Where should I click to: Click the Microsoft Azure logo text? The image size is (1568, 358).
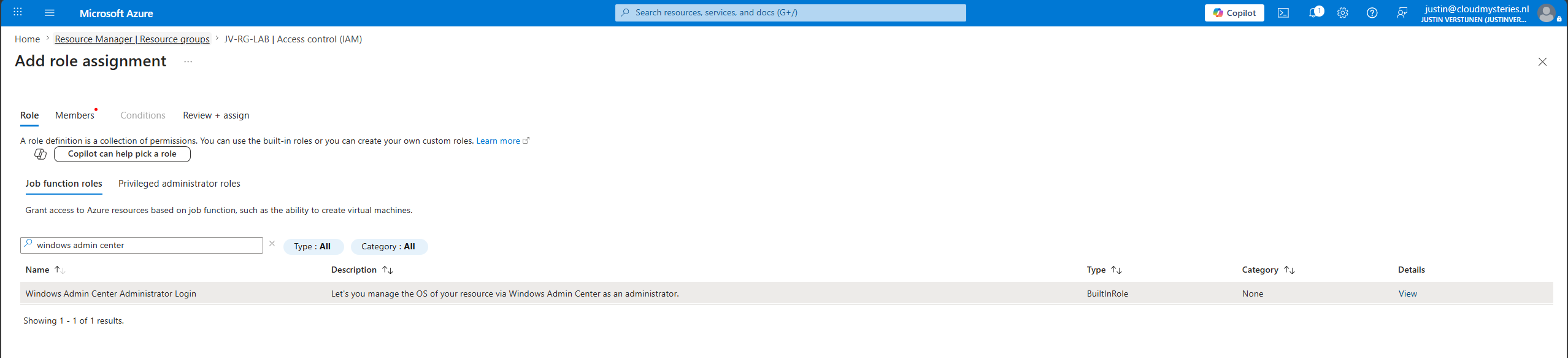click(117, 13)
